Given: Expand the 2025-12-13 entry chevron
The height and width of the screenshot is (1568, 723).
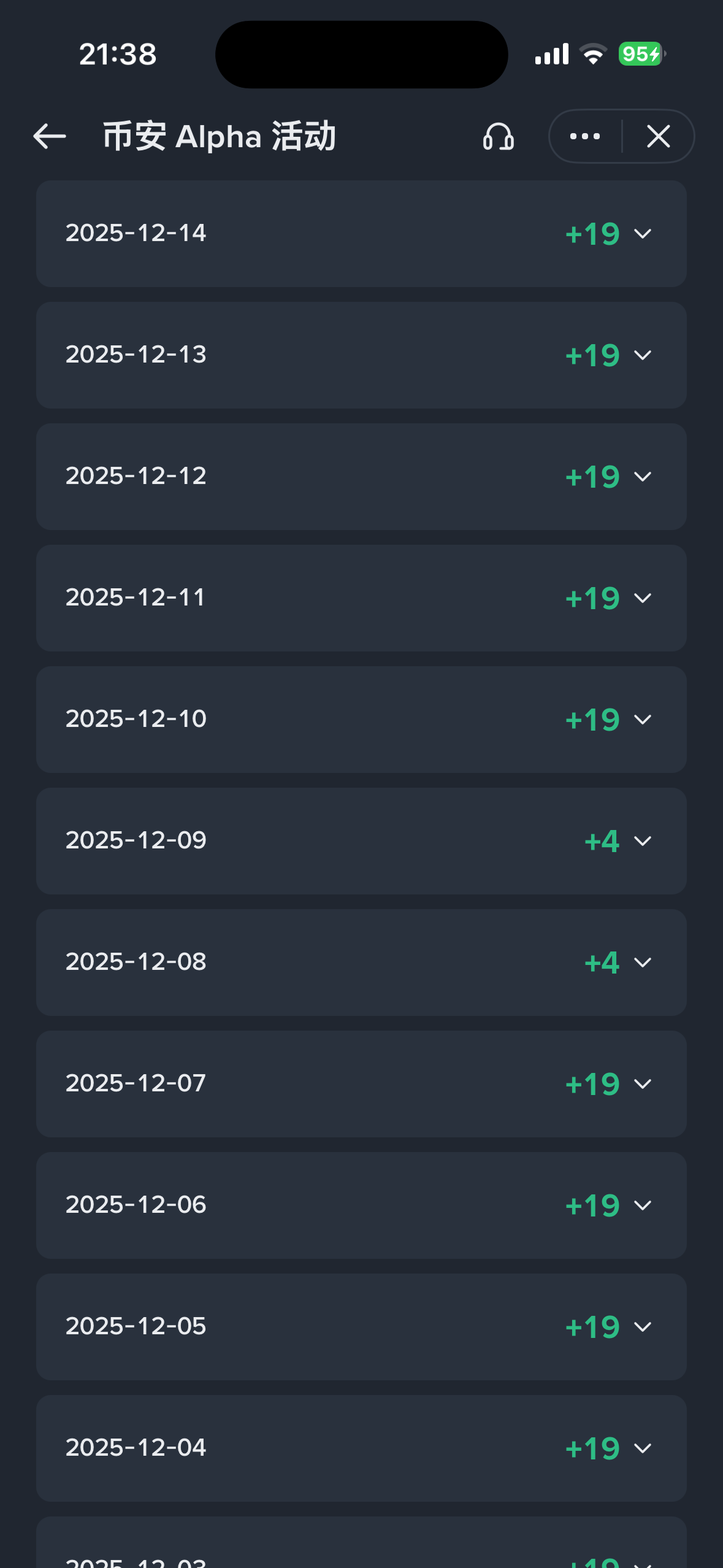Looking at the screenshot, I should 643,355.
